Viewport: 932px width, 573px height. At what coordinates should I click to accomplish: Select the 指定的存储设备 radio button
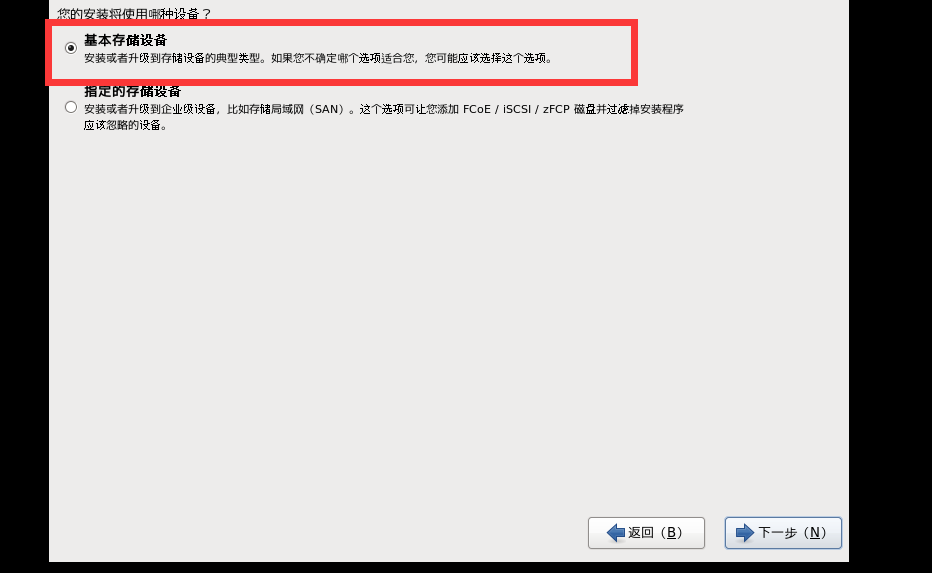pyautogui.click(x=71, y=107)
